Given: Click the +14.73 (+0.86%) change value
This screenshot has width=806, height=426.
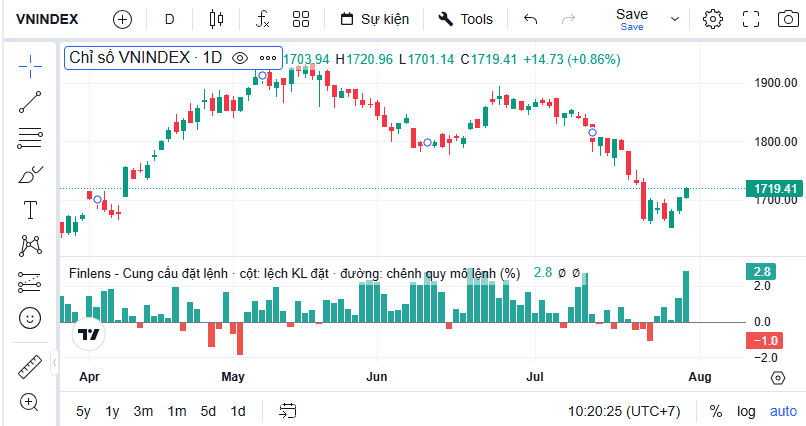Looking at the screenshot, I should pos(572,60).
